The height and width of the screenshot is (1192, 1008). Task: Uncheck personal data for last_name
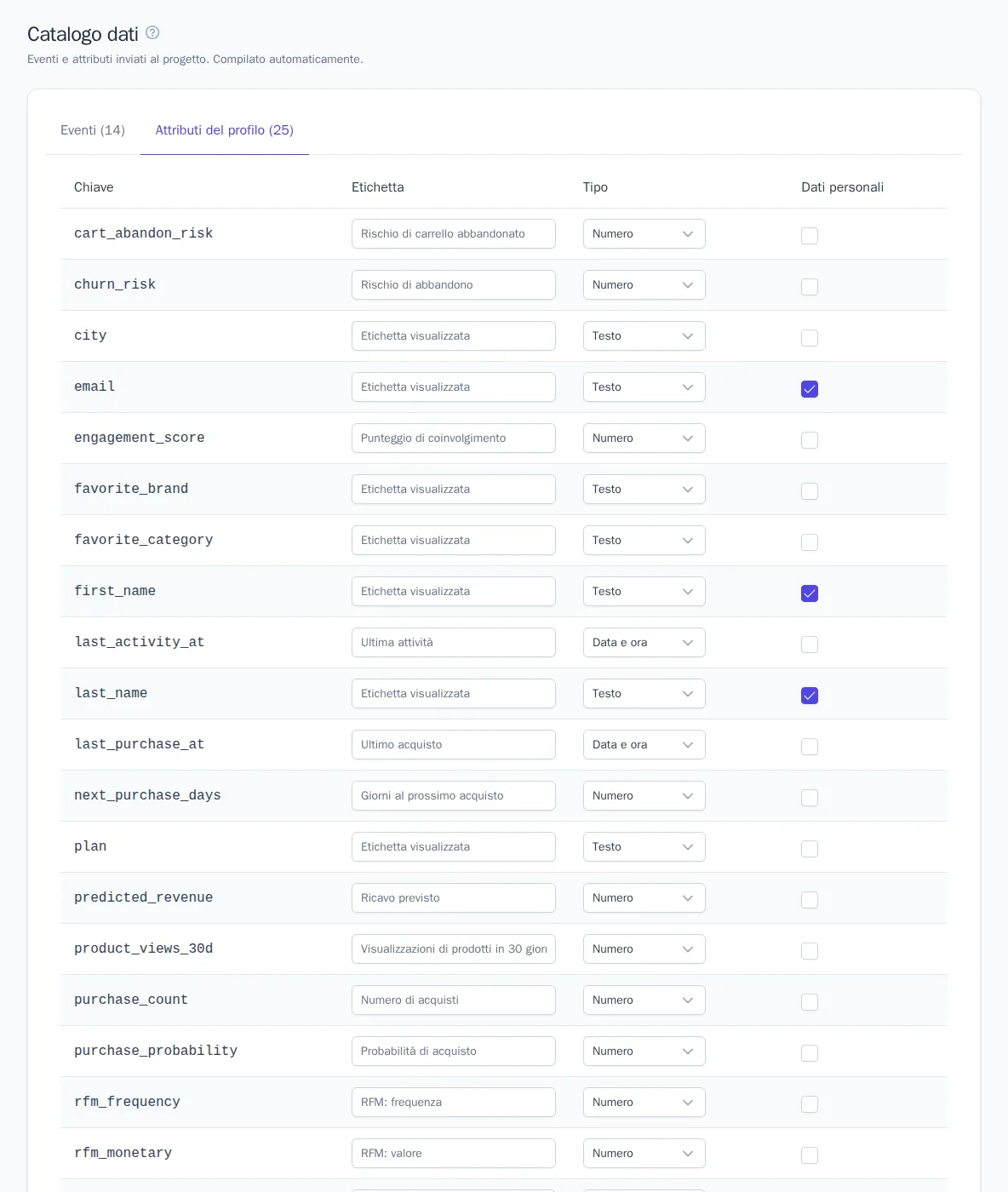tap(810, 696)
